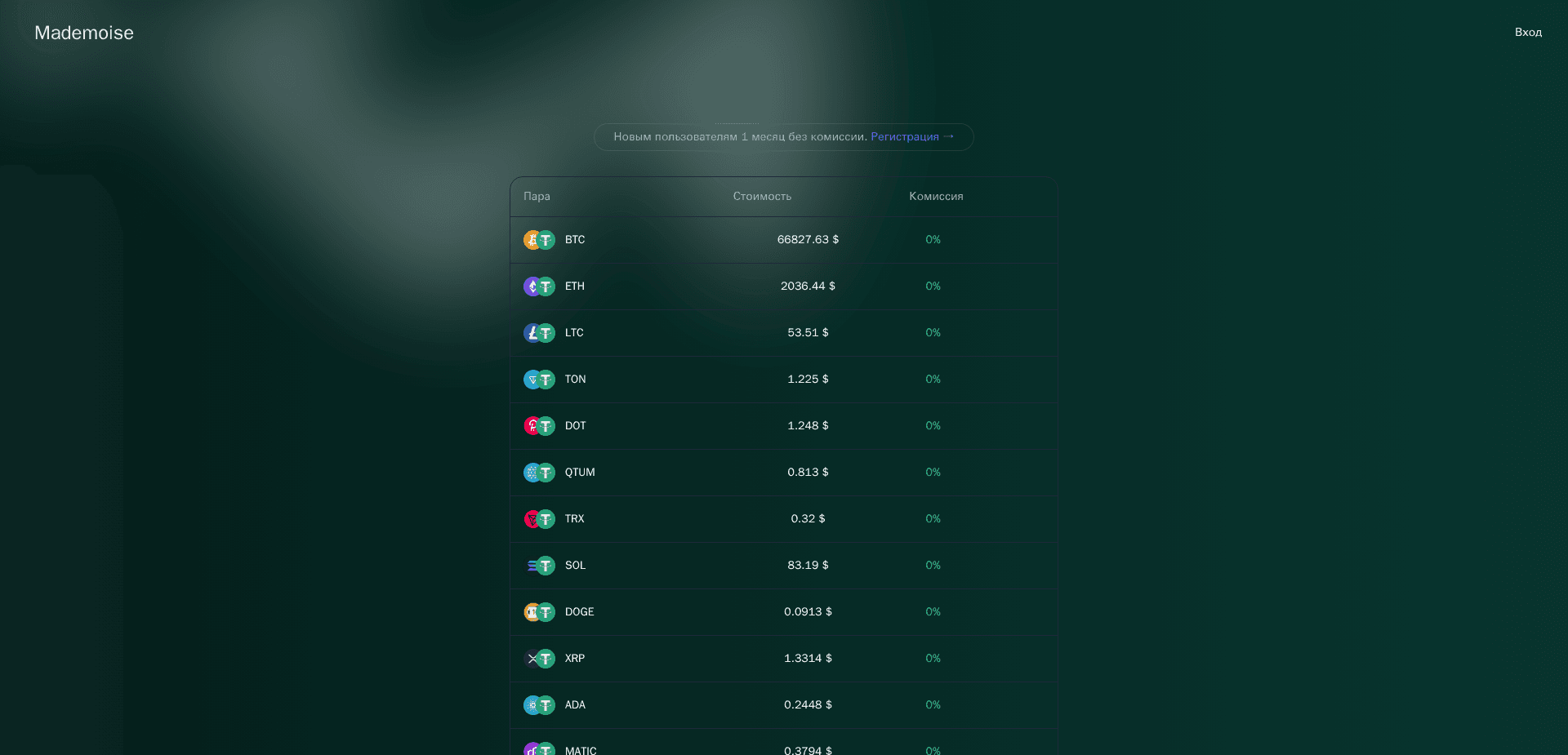Image resolution: width=1568 pixels, height=755 pixels.
Task: Click the Litecoin pair icon
Action: pos(539,333)
